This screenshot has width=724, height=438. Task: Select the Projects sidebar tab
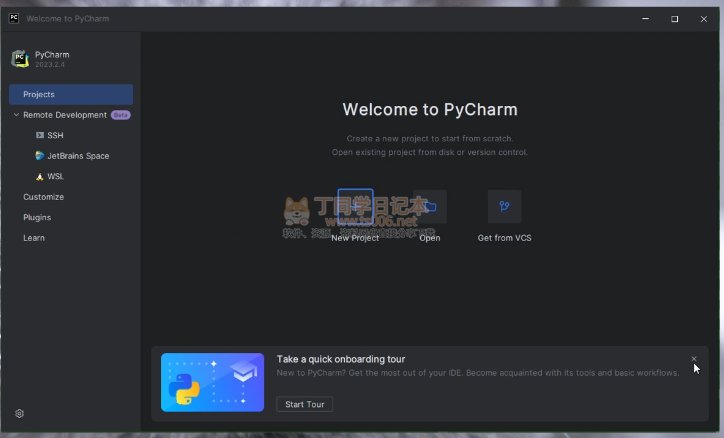(x=70, y=94)
